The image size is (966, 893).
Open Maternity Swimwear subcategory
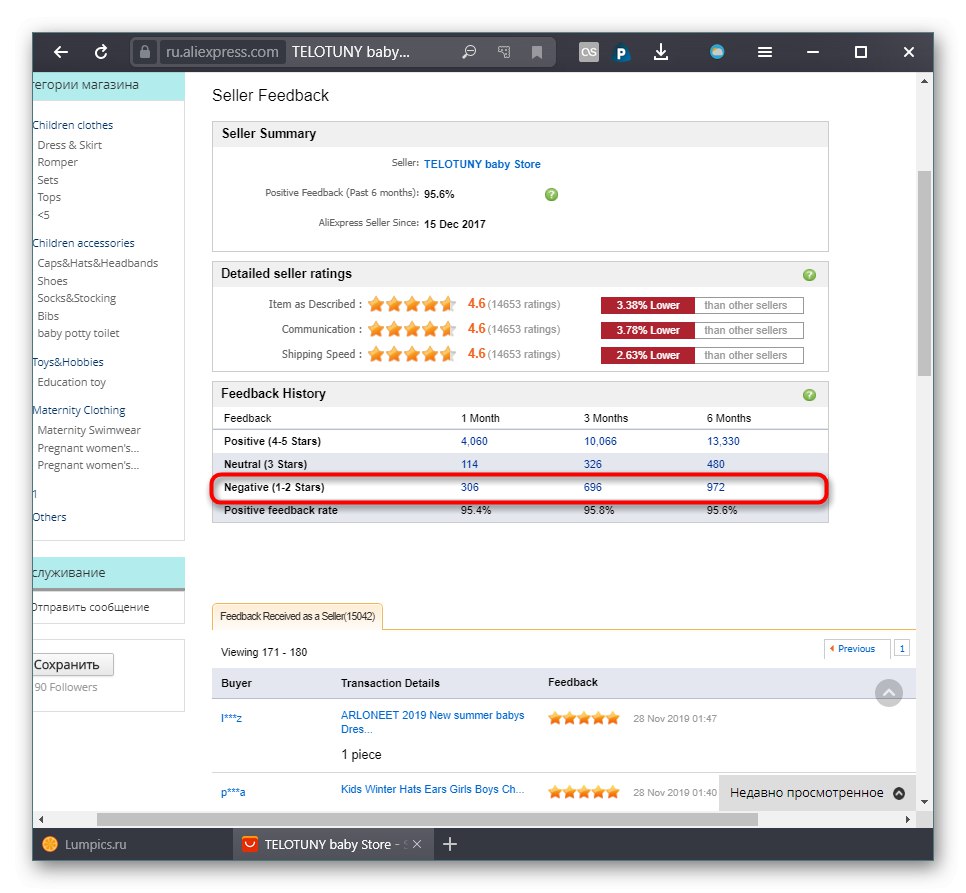tap(89, 430)
